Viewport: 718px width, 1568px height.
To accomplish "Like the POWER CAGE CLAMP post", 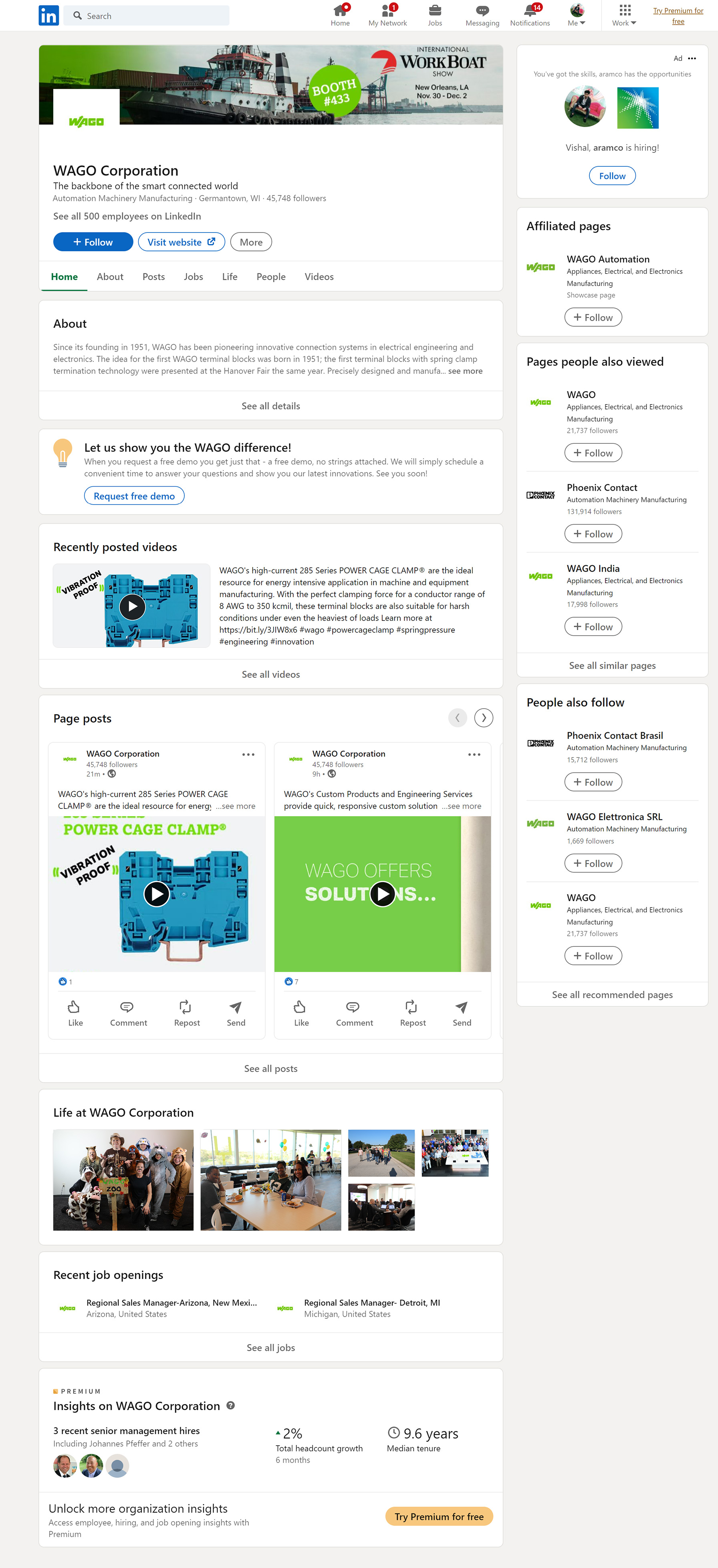I will pos(75,1013).
